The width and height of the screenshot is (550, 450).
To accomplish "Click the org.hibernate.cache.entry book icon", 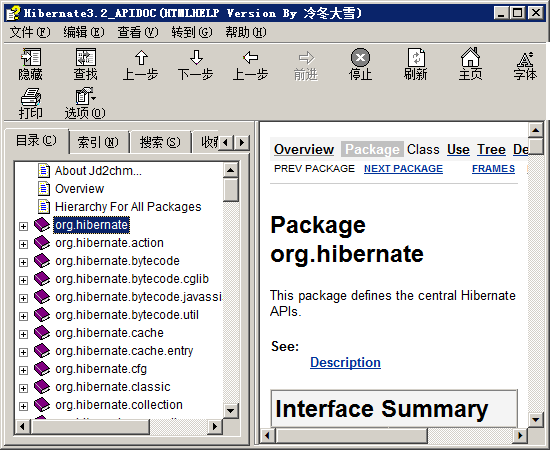I will tap(42, 351).
